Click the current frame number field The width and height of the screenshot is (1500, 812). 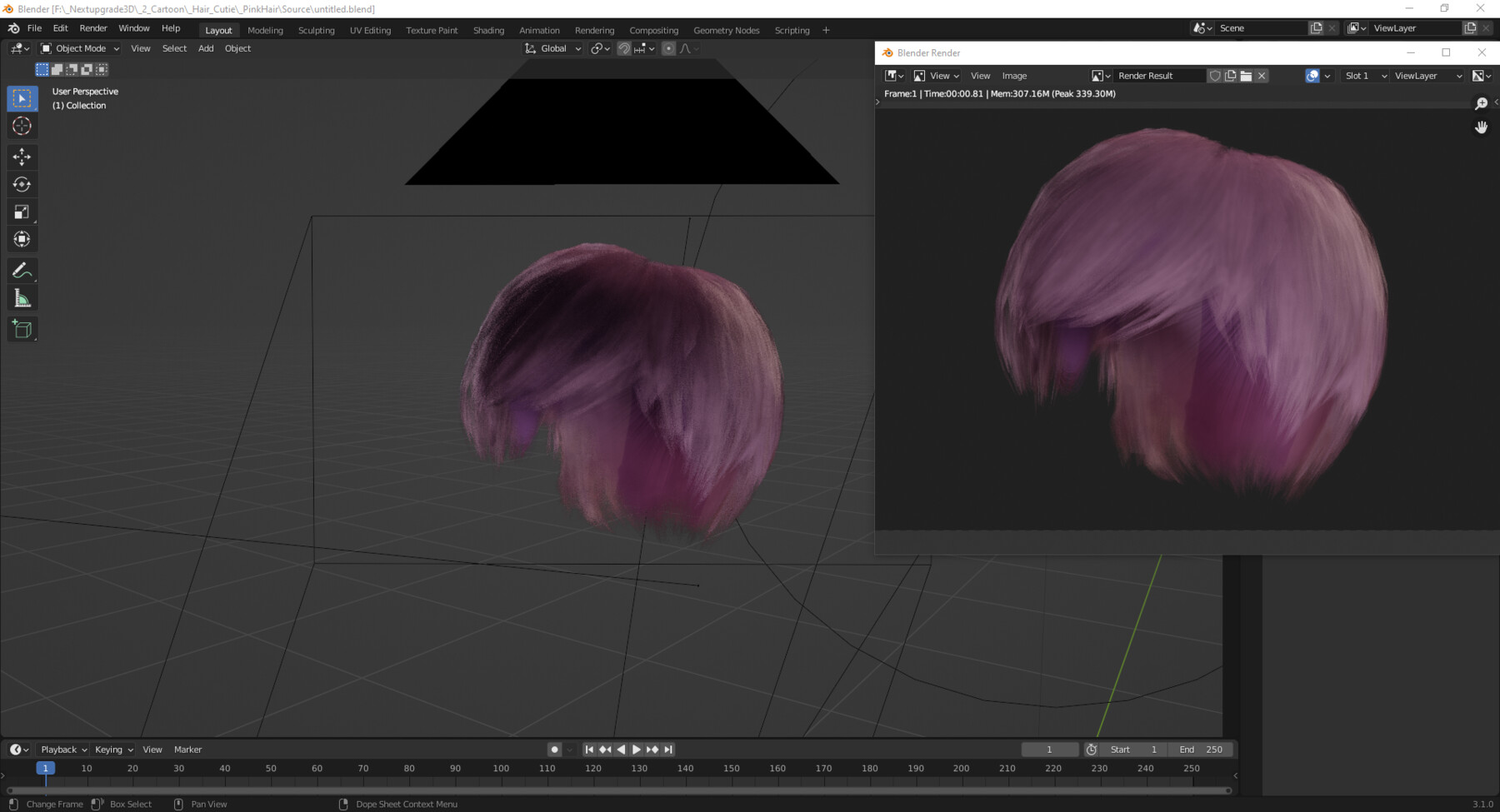1050,750
